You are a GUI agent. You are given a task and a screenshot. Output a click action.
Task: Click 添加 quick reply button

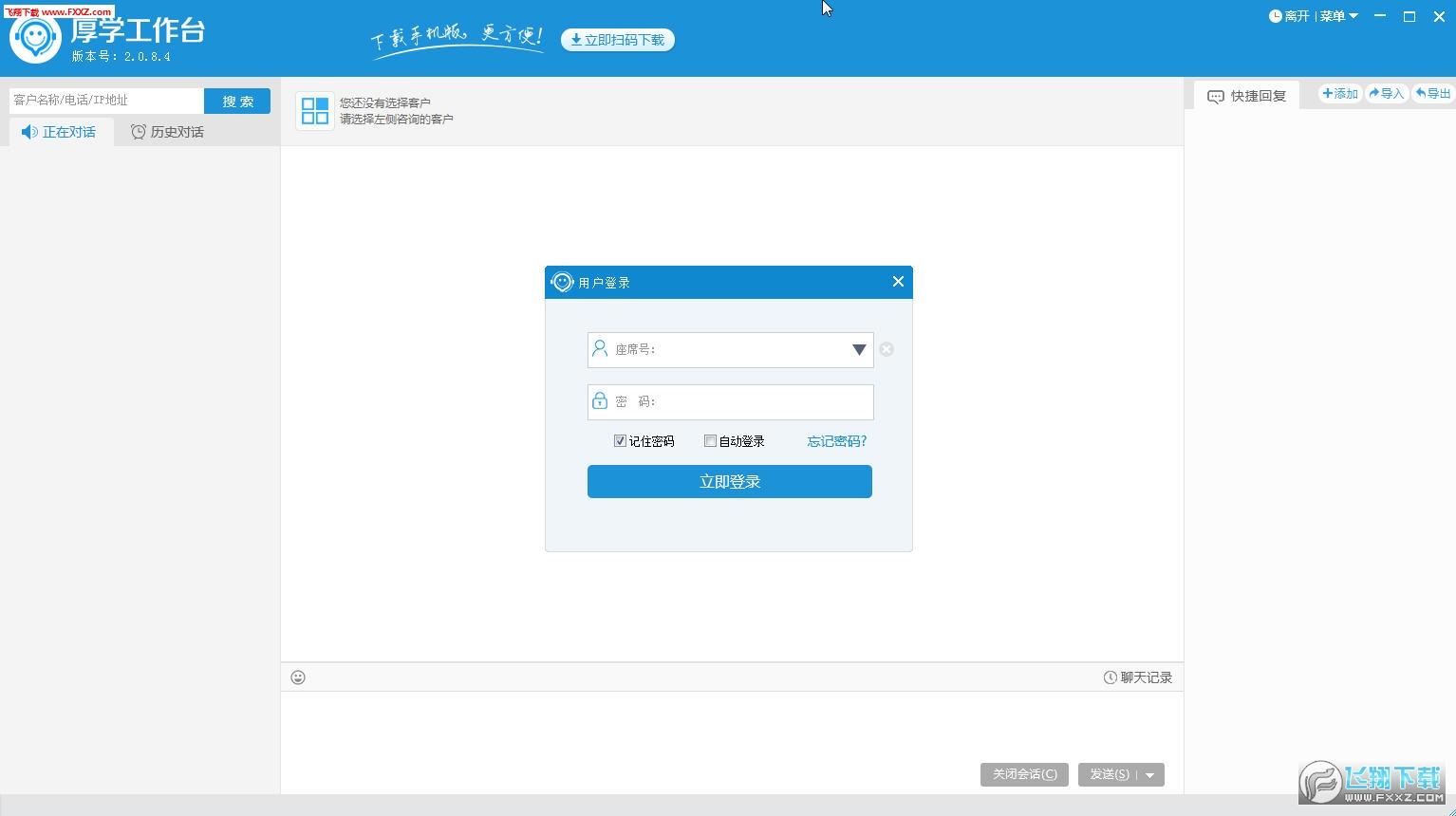[x=1340, y=94]
